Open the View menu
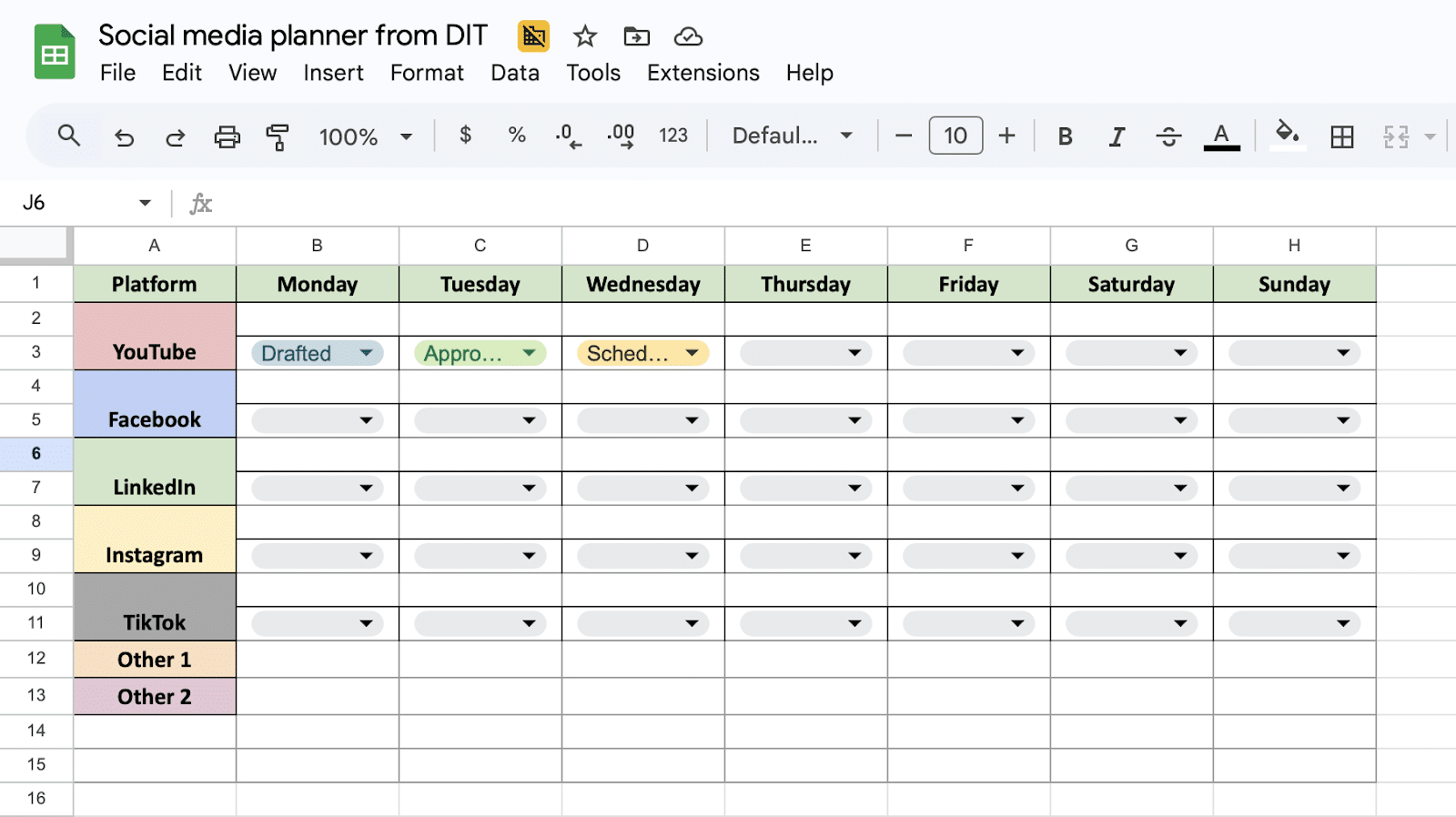This screenshot has width=1456, height=817. [252, 73]
